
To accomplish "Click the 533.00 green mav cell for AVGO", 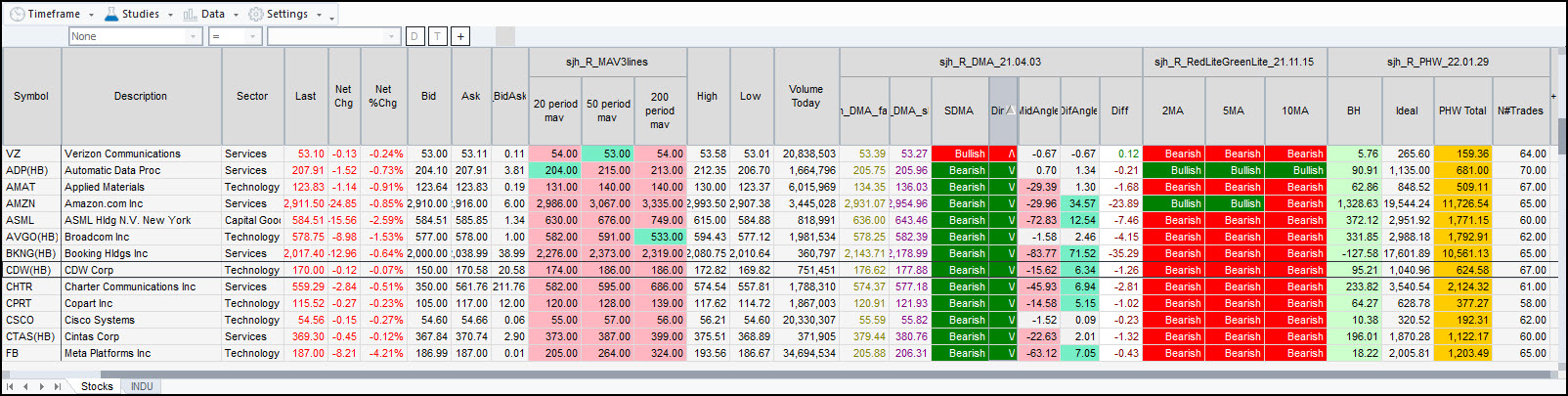I will (660, 237).
